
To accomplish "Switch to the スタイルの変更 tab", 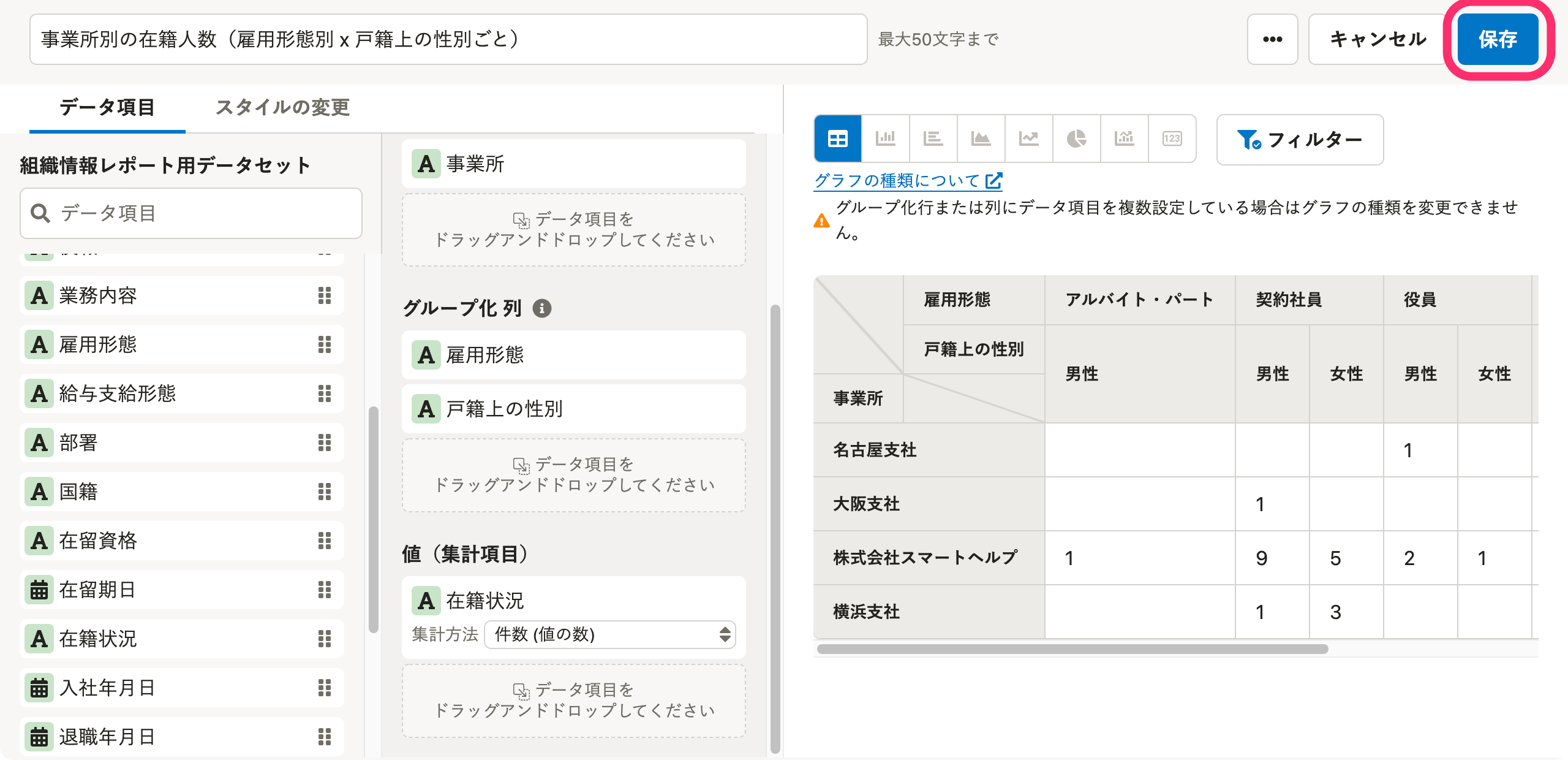I will [x=282, y=108].
